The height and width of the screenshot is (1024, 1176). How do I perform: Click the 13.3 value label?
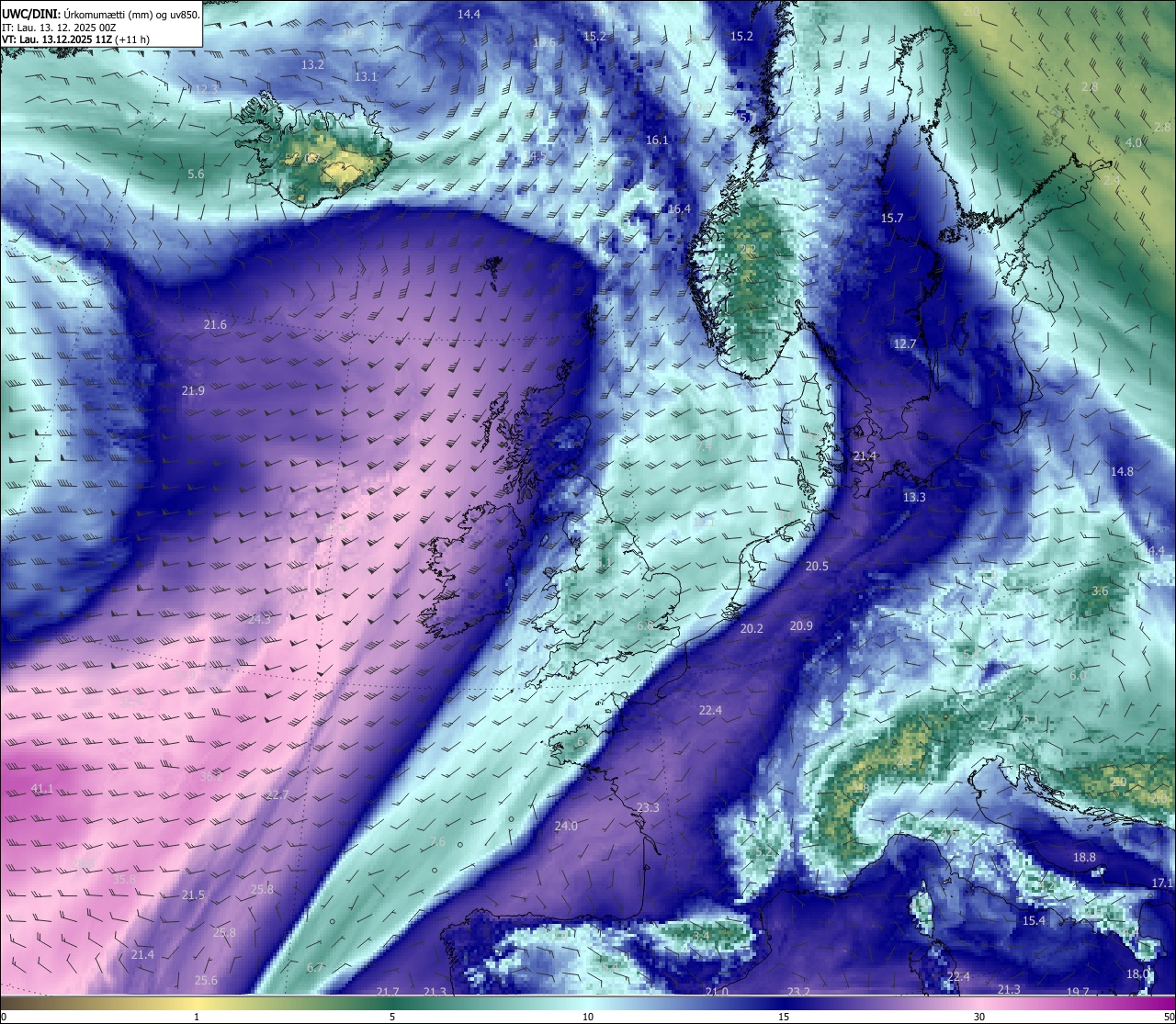tap(914, 497)
